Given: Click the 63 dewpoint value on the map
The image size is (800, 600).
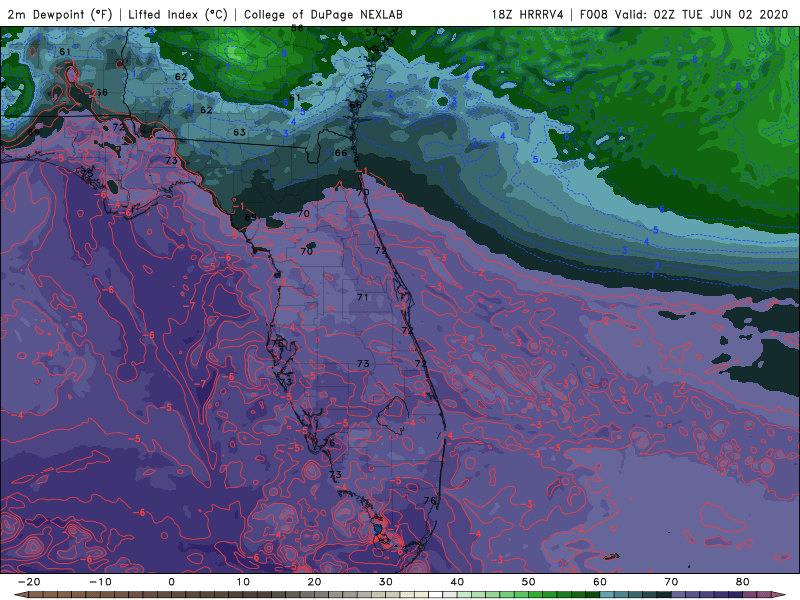Looking at the screenshot, I should (239, 132).
